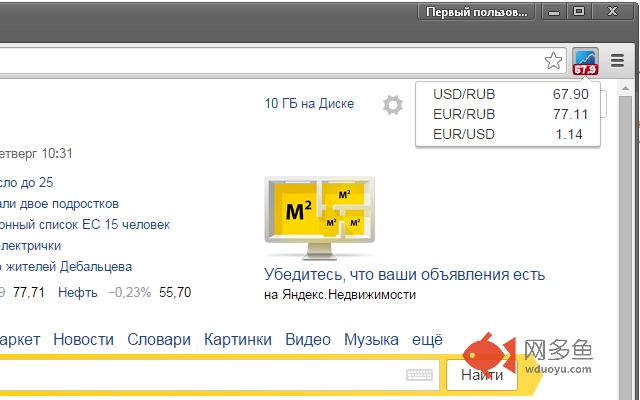Click на Яндекс.Недвижимости caption text
The height and width of the screenshot is (400, 640).
tap(340, 294)
